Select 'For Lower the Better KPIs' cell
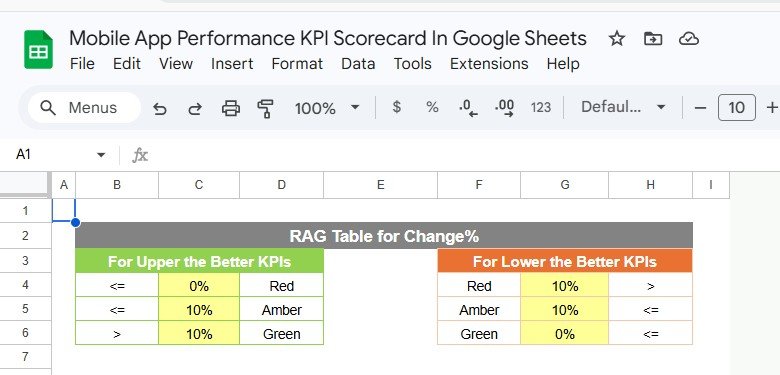 coord(565,261)
